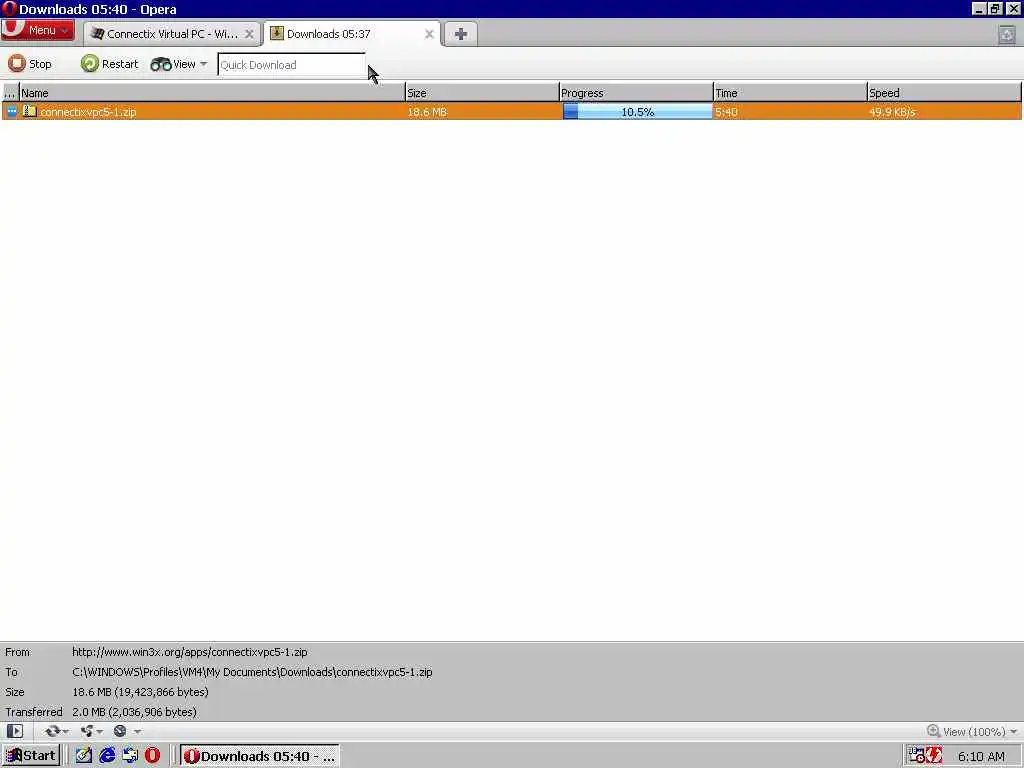Image resolution: width=1024 pixels, height=768 pixels.
Task: Minimize the Opera window
Action: pyautogui.click(x=978, y=8)
